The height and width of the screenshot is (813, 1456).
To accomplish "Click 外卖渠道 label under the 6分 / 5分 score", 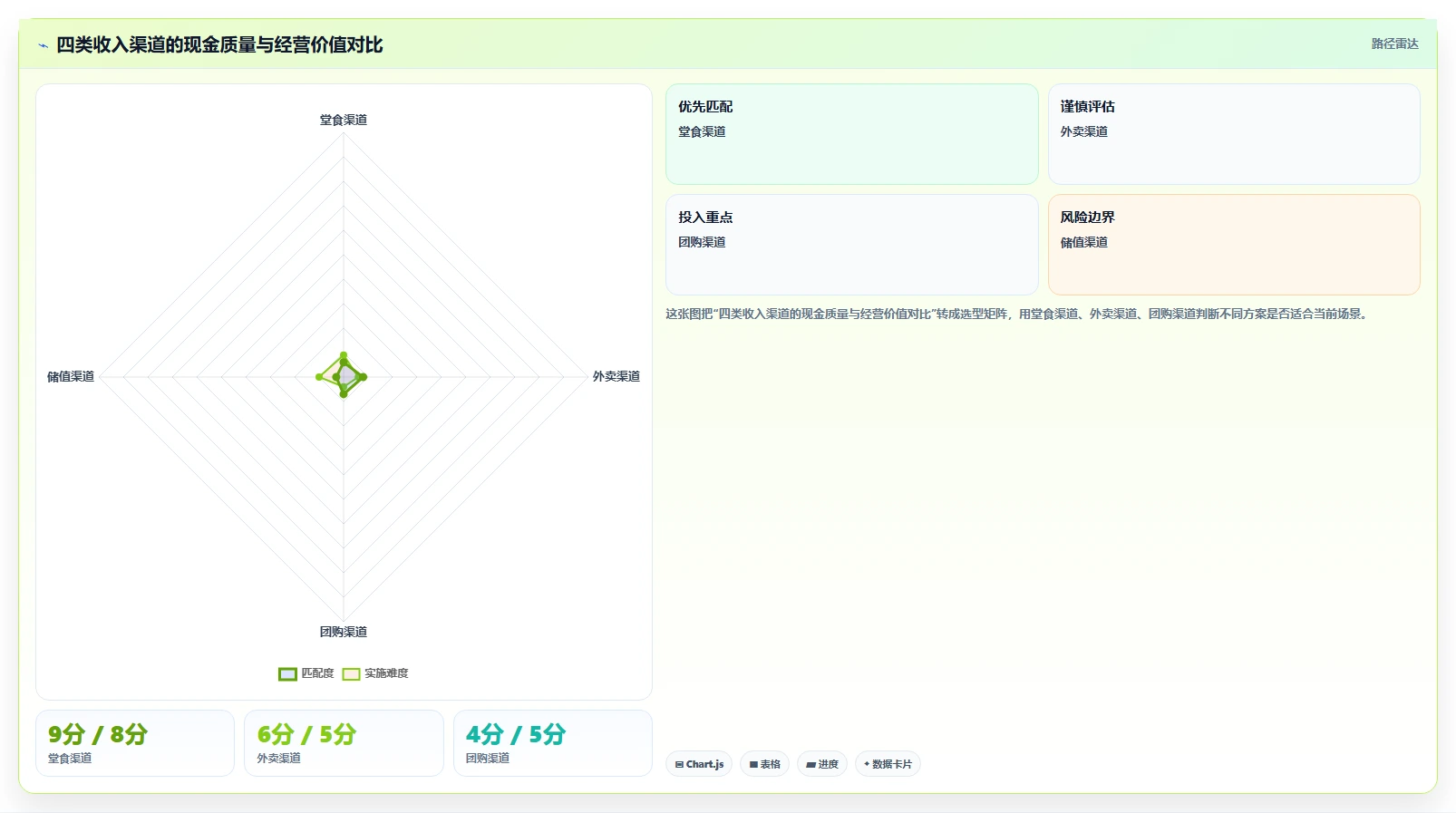I will 278,759.
